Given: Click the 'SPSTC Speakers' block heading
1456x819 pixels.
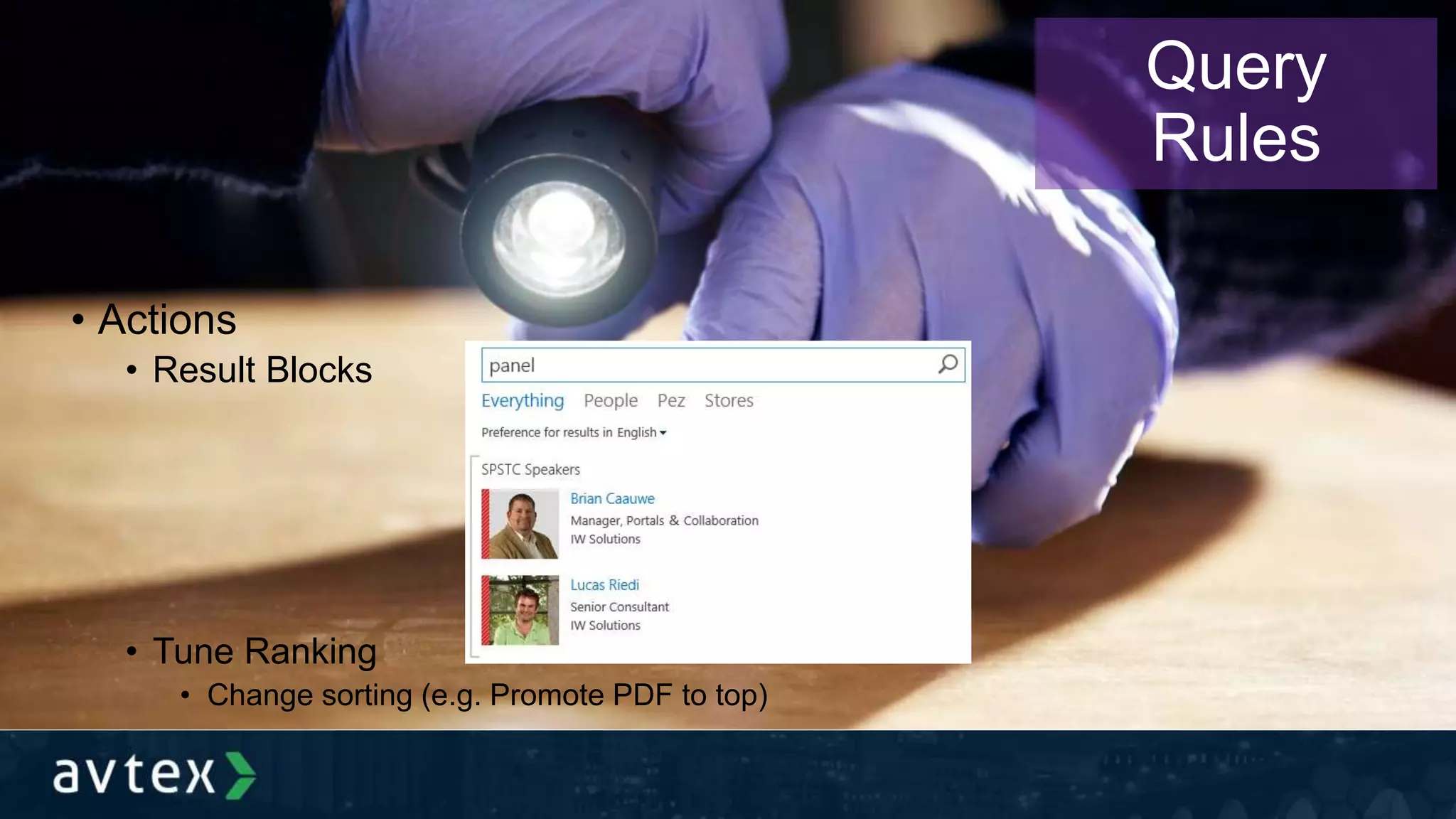Looking at the screenshot, I should pos(530,470).
